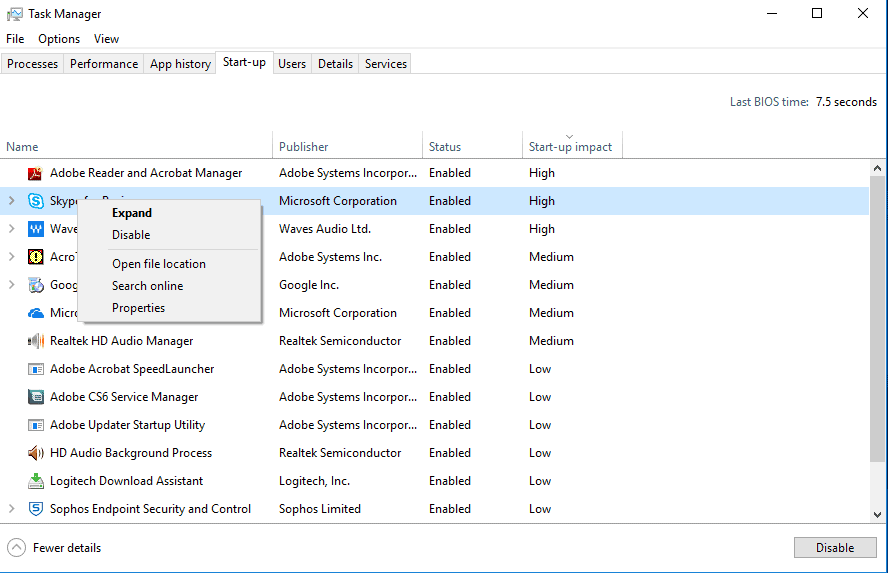The height and width of the screenshot is (573, 888).
Task: Click the scrollbar down arrow
Action: click(877, 515)
